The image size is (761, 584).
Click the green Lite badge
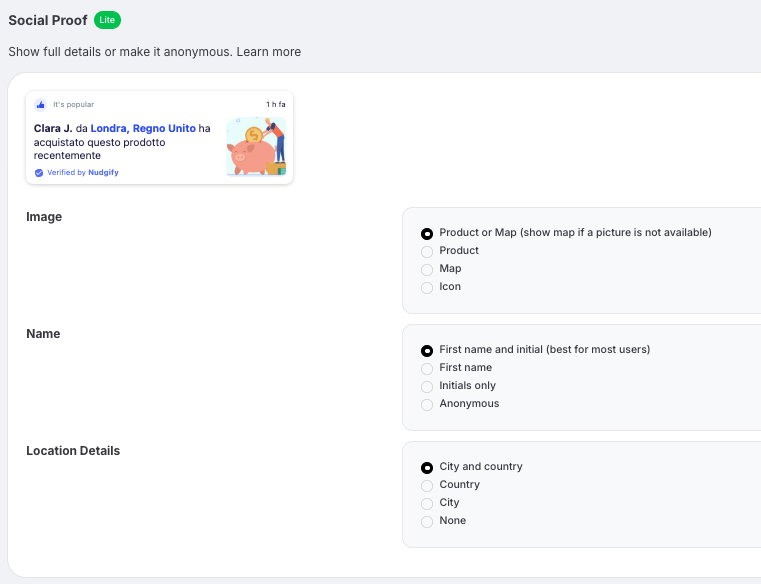(107, 20)
